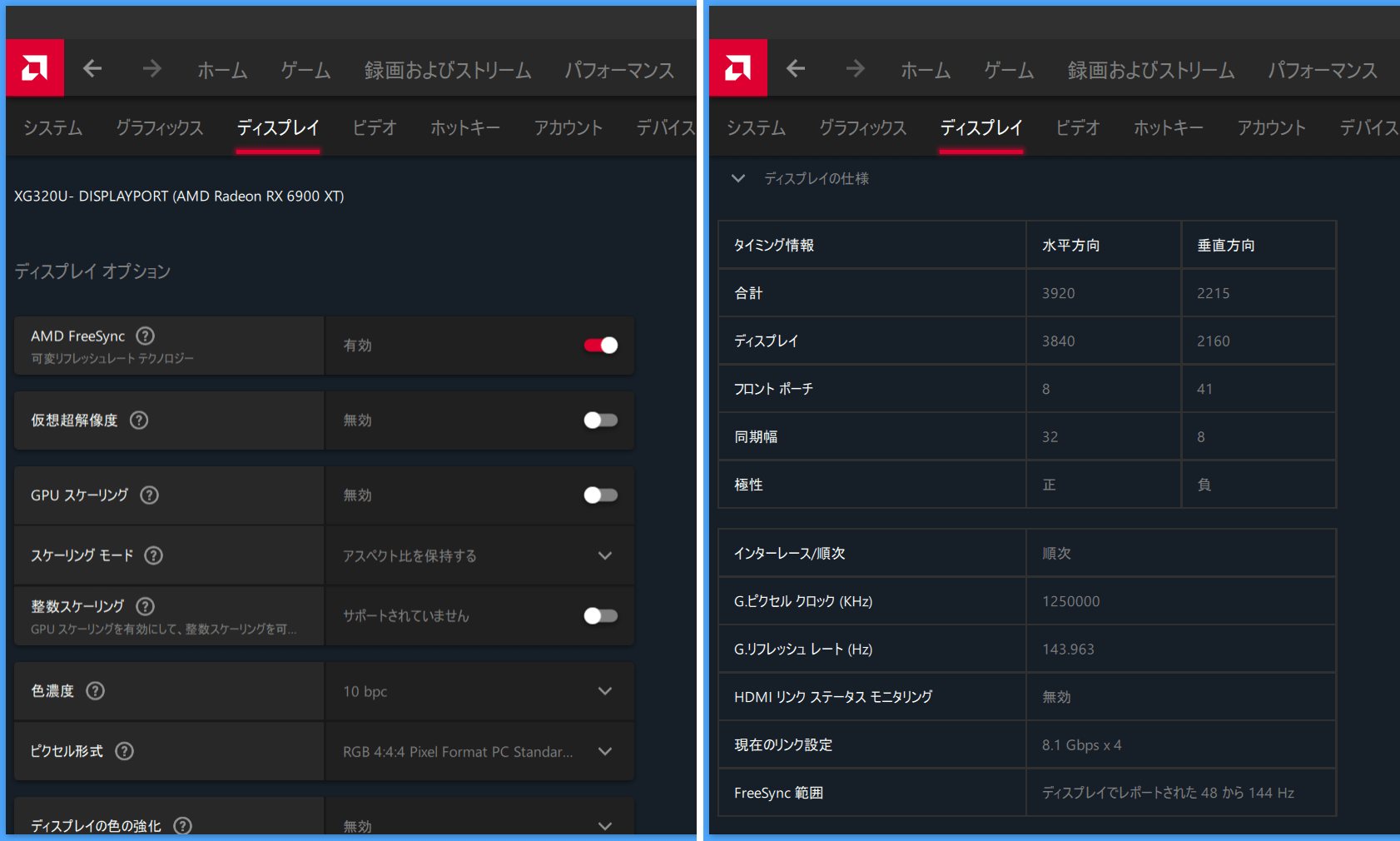Viewport: 1400px width, 841px height.
Task: Open help icon beside 色濃度
Action: (96, 690)
